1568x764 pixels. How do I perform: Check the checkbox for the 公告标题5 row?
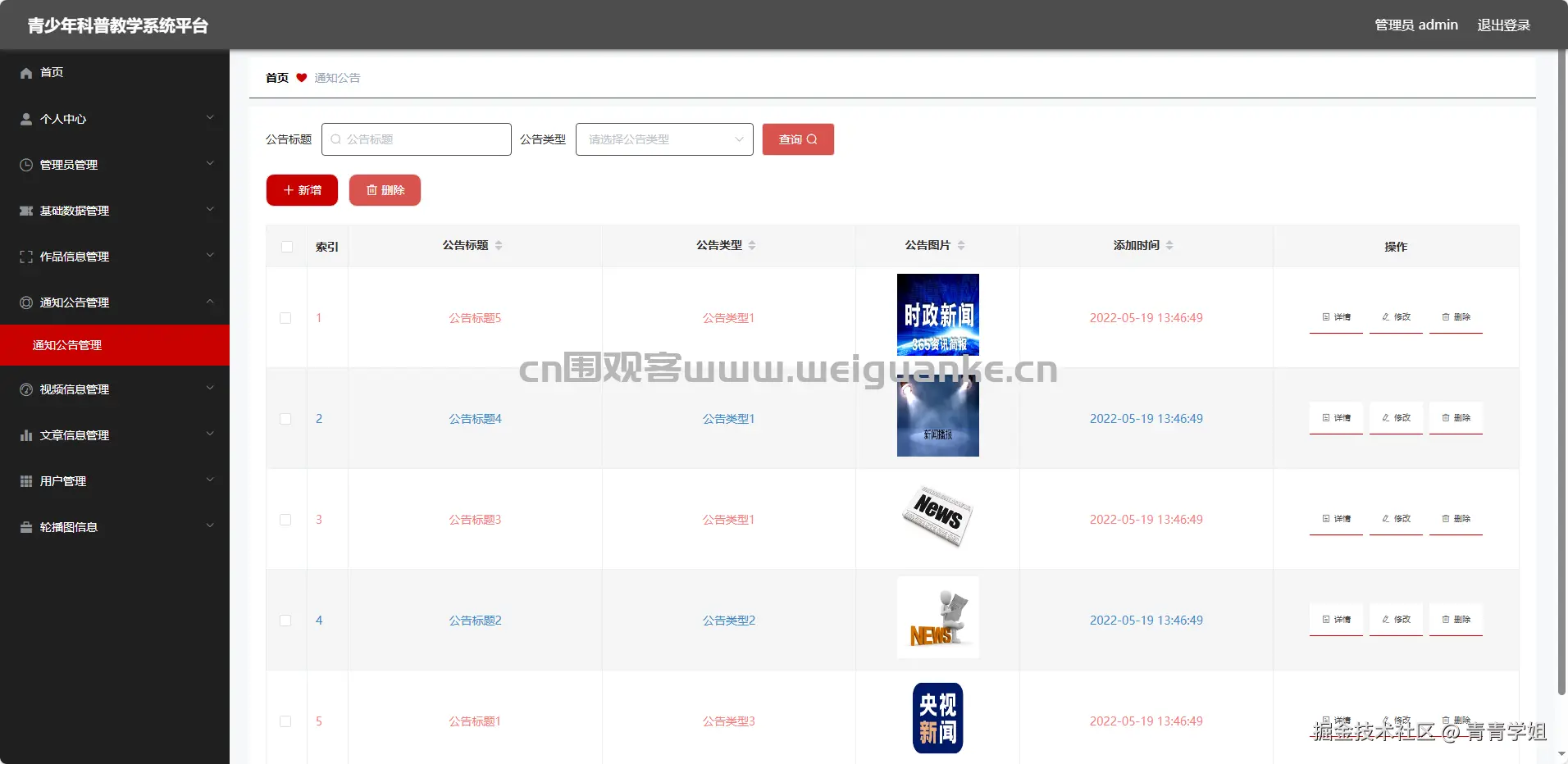point(285,318)
